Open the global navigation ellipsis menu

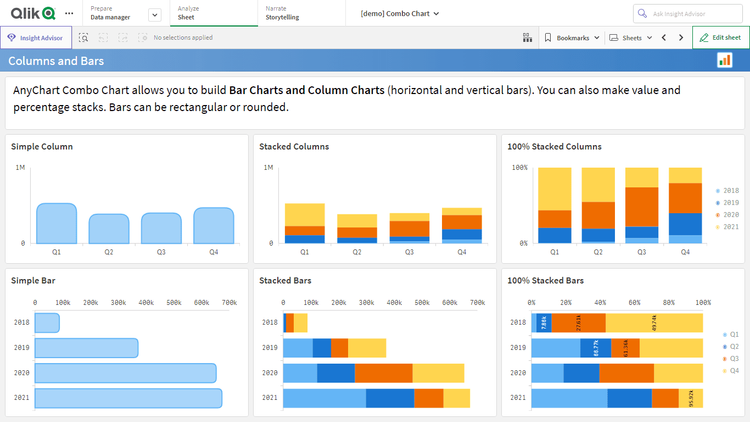click(68, 14)
